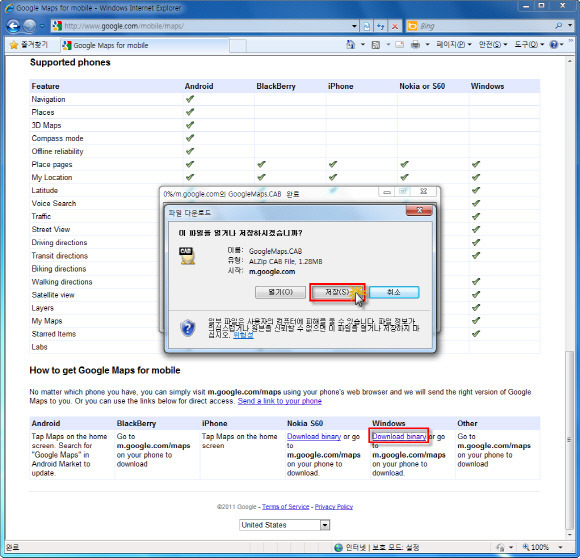Click Windows Download binary link
Screen dimensions: 580x558
pyautogui.click(x=399, y=436)
